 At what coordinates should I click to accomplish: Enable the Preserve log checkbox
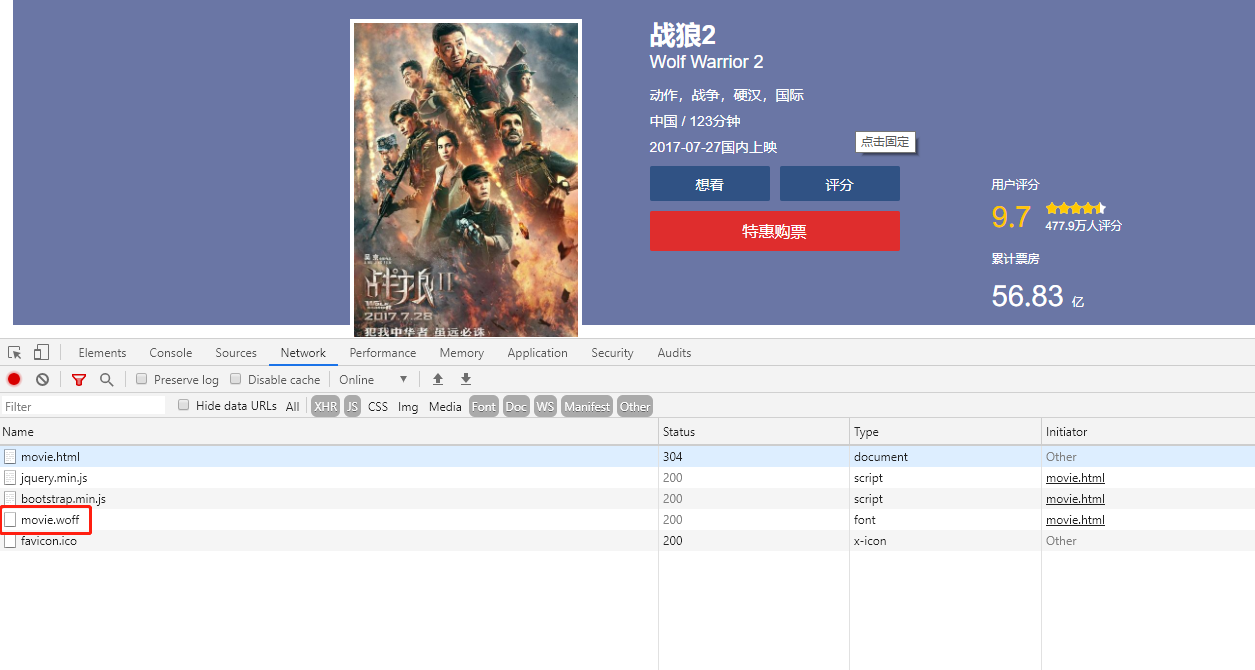[142, 379]
